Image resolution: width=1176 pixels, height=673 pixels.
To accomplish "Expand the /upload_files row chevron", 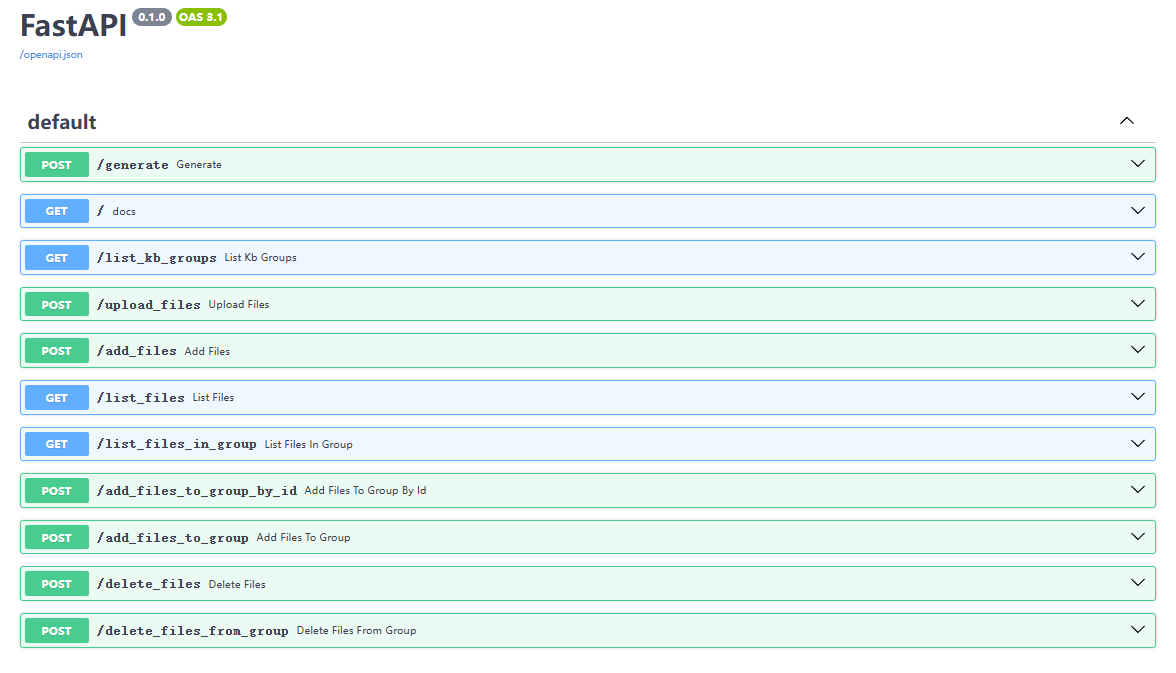I will pyautogui.click(x=1138, y=304).
